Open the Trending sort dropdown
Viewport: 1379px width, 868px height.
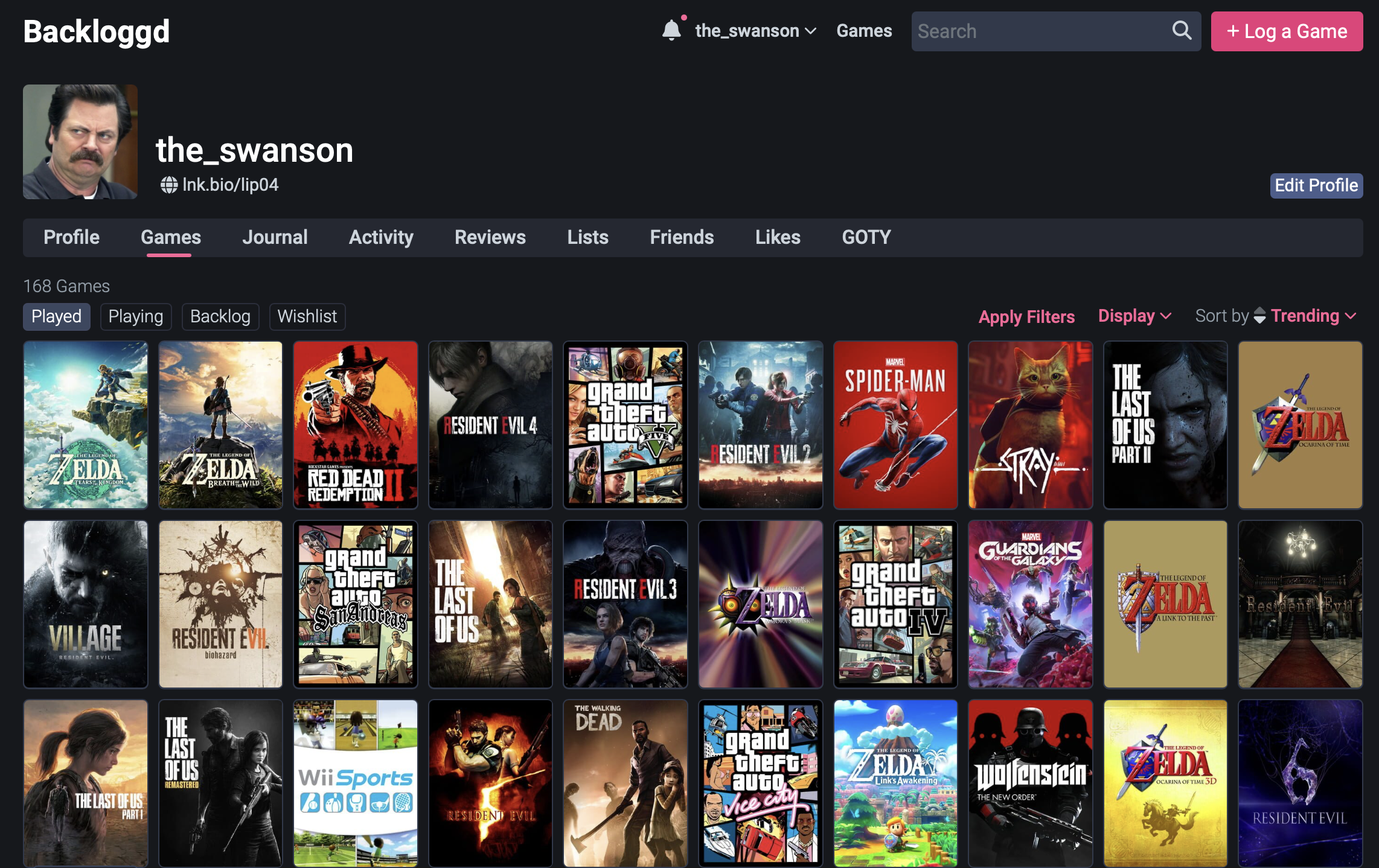coord(1313,316)
